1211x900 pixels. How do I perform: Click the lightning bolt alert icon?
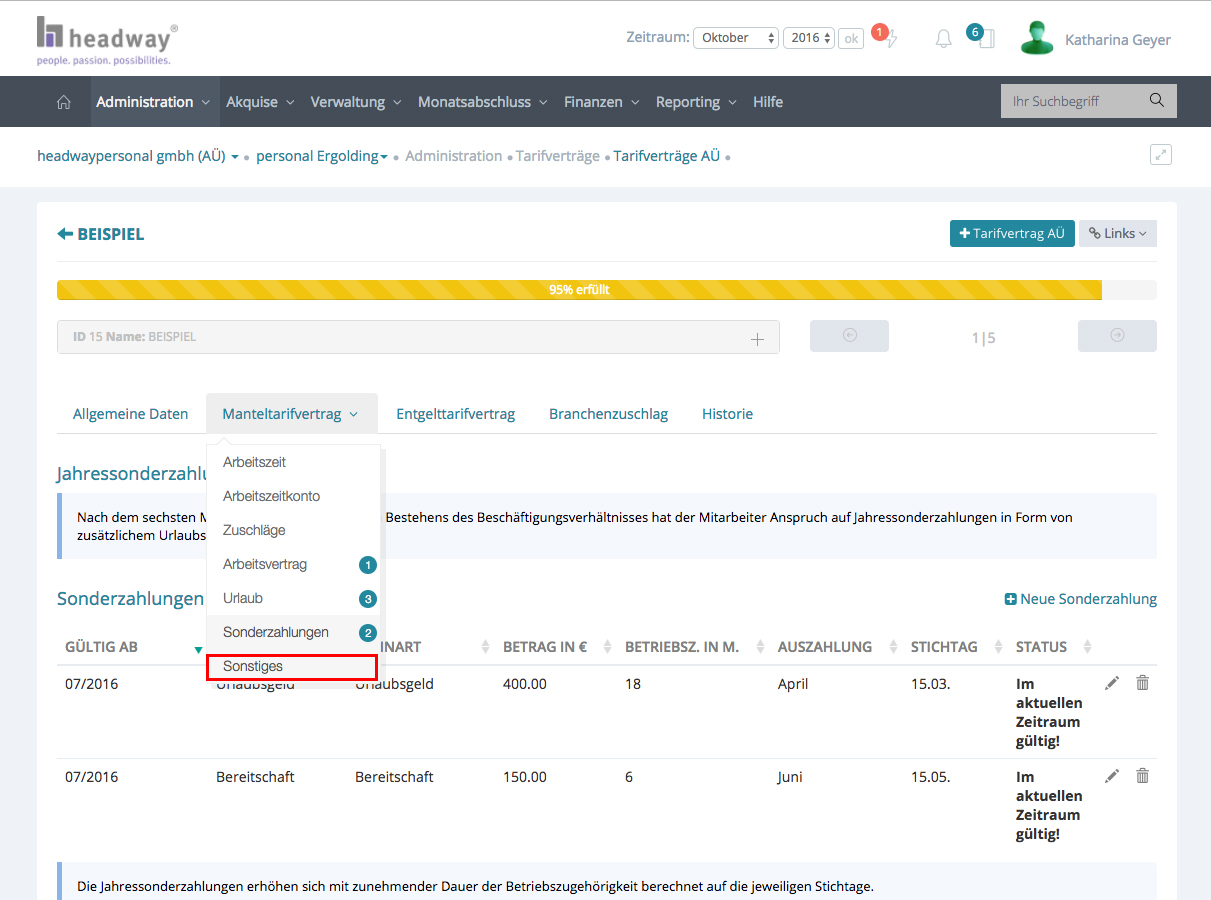point(891,39)
